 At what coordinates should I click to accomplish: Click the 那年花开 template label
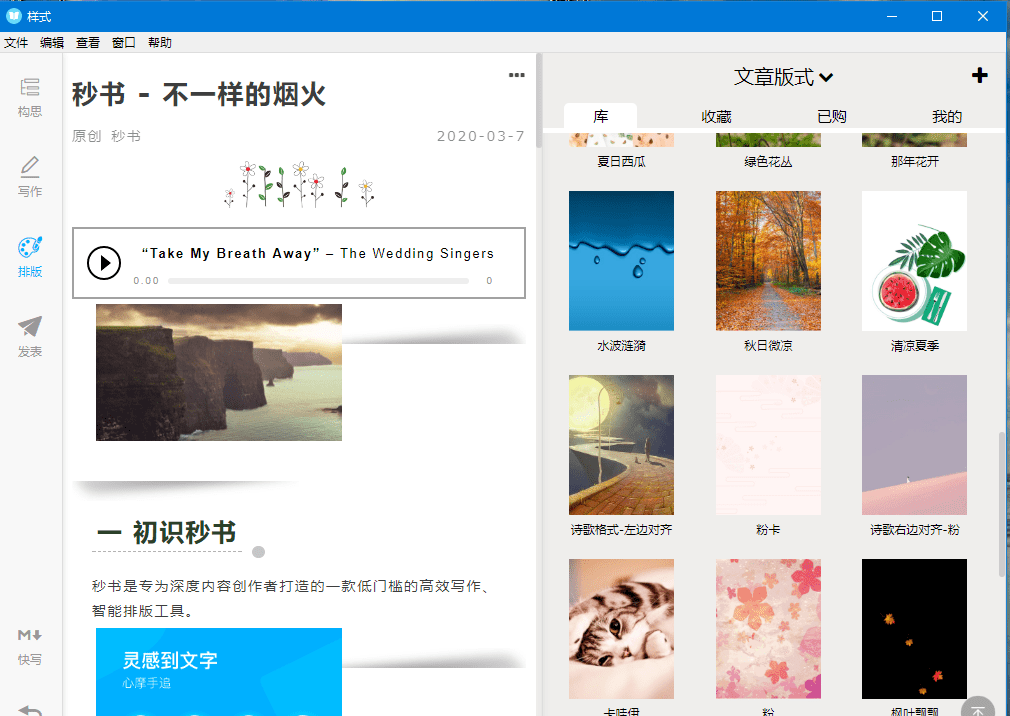point(915,162)
